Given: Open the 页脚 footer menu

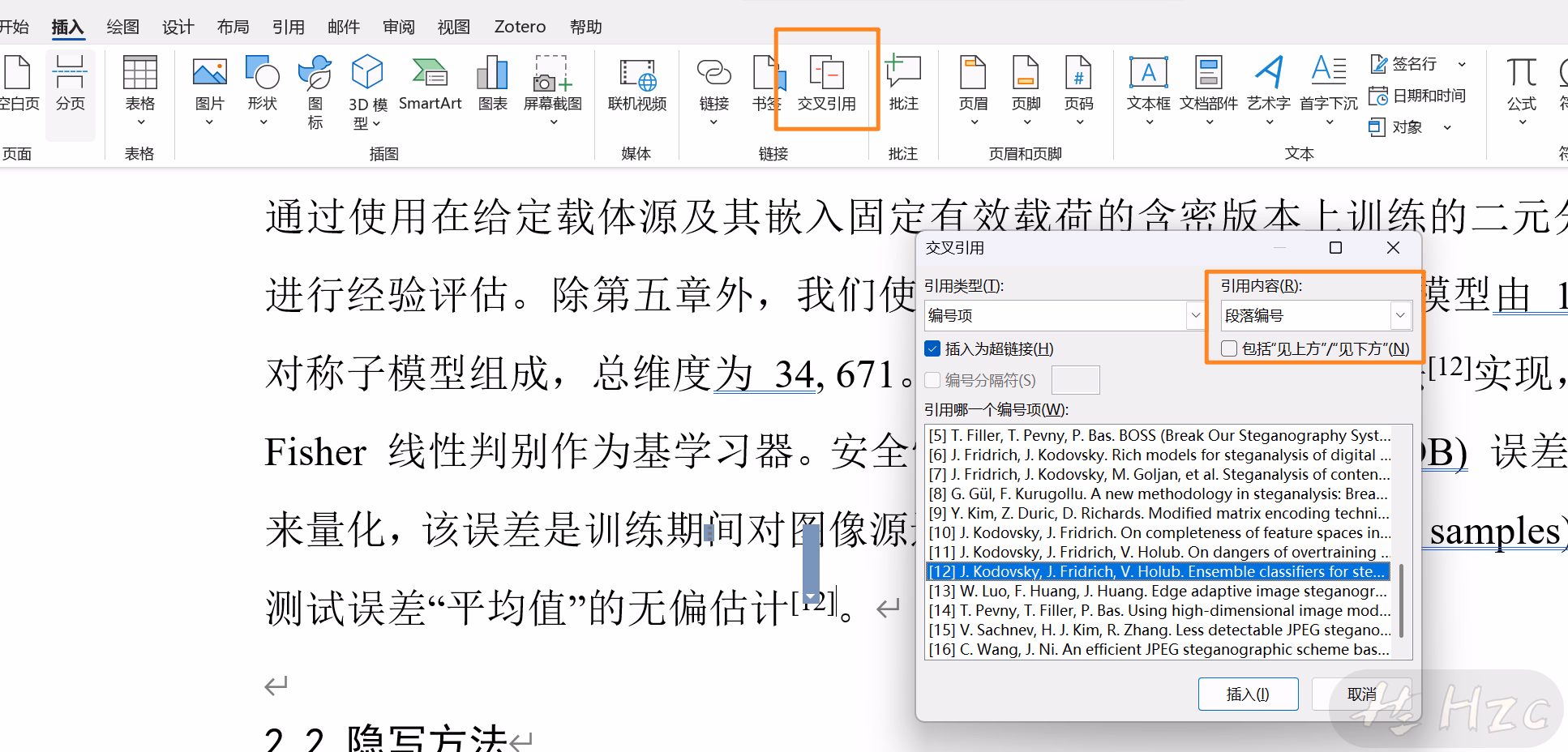Looking at the screenshot, I should [x=1026, y=90].
